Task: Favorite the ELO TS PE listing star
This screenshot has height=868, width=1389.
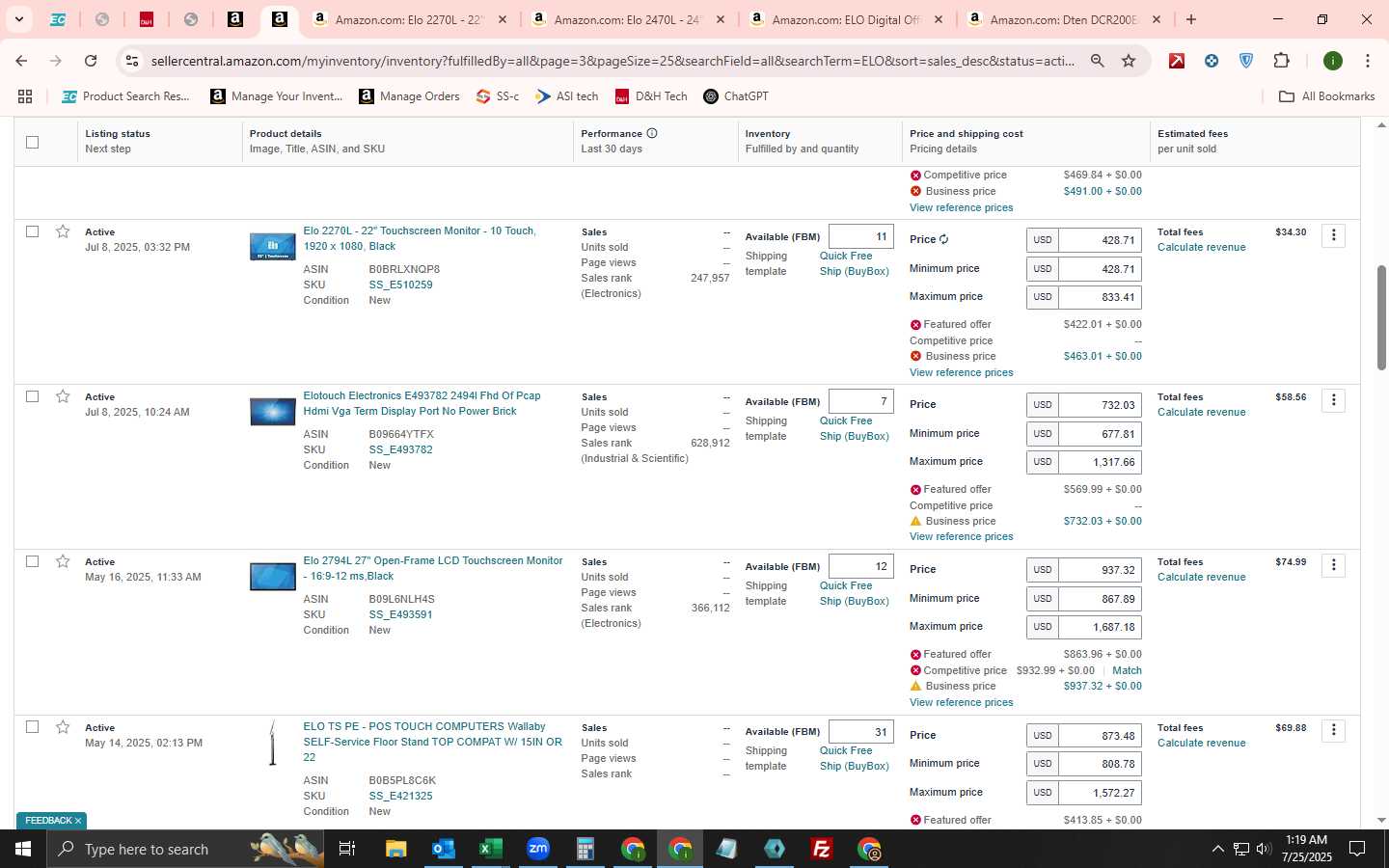Action: [63, 727]
